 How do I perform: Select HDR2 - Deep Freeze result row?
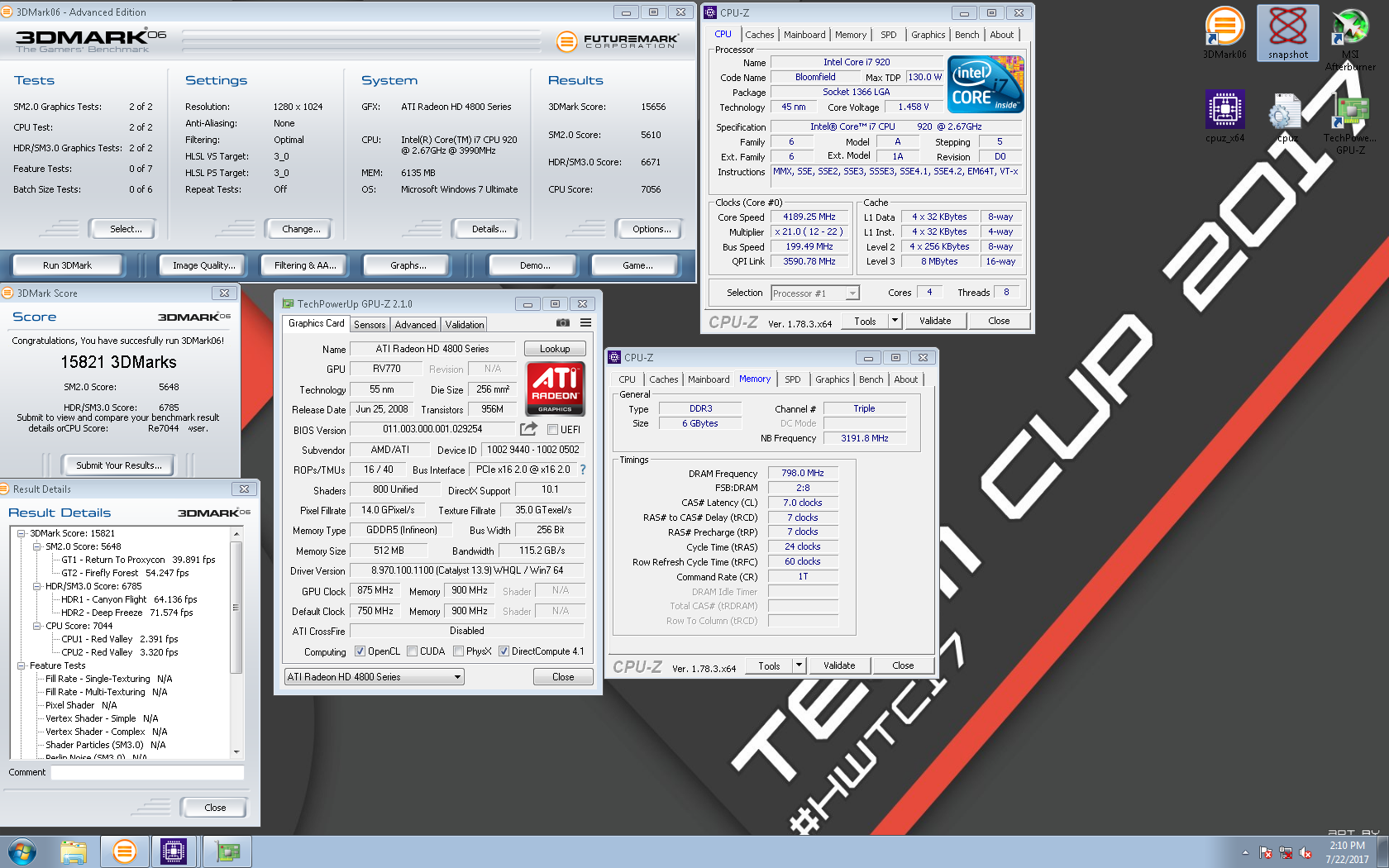click(x=127, y=613)
